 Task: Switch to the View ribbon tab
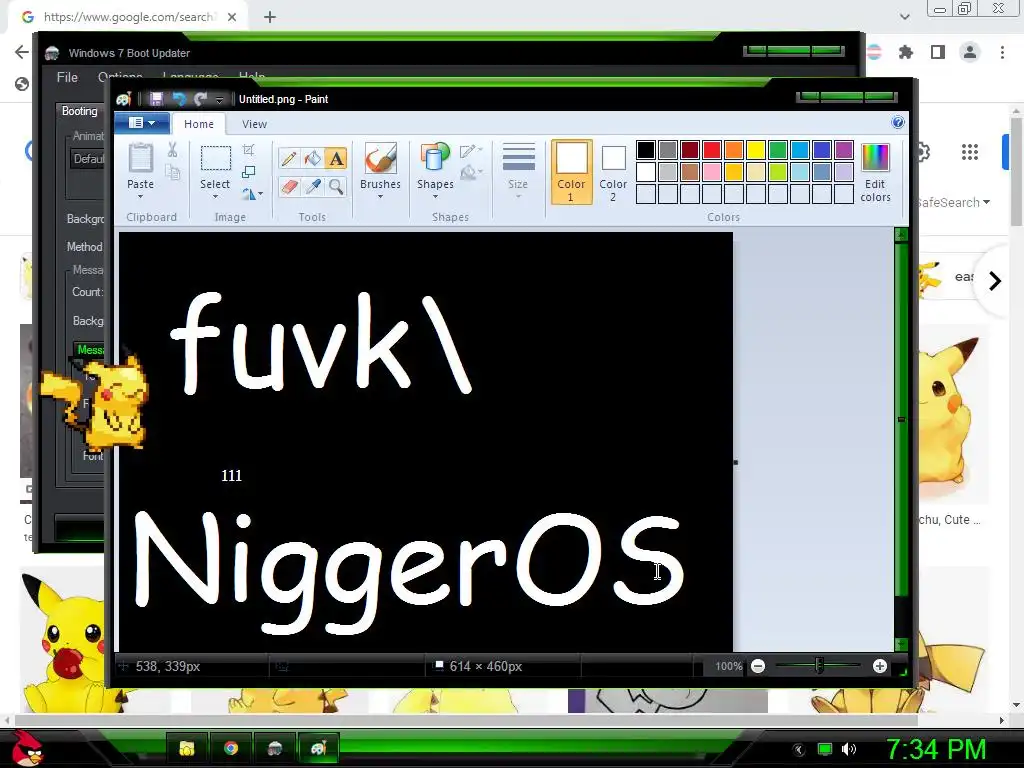coord(254,124)
